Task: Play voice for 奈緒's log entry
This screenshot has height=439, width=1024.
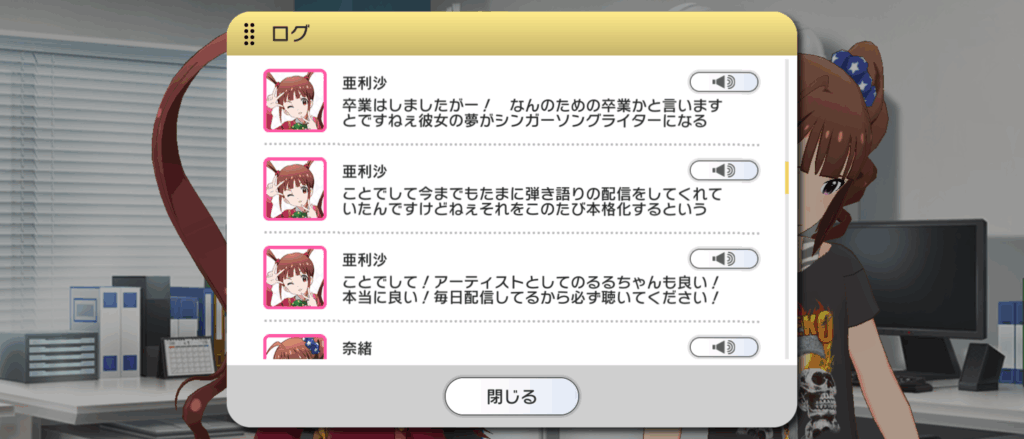Action: click(724, 347)
